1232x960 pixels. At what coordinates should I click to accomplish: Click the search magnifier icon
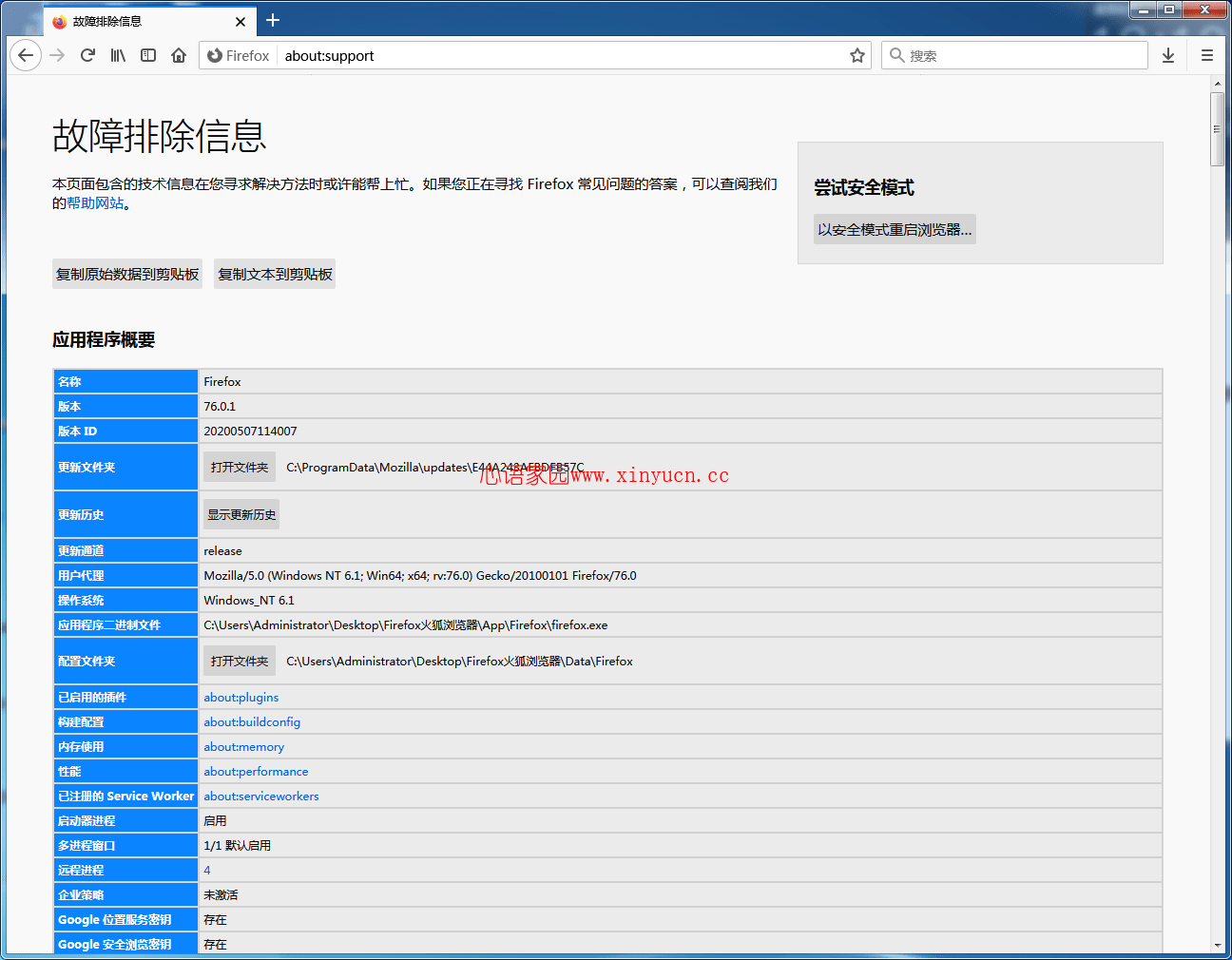pyautogui.click(x=896, y=55)
